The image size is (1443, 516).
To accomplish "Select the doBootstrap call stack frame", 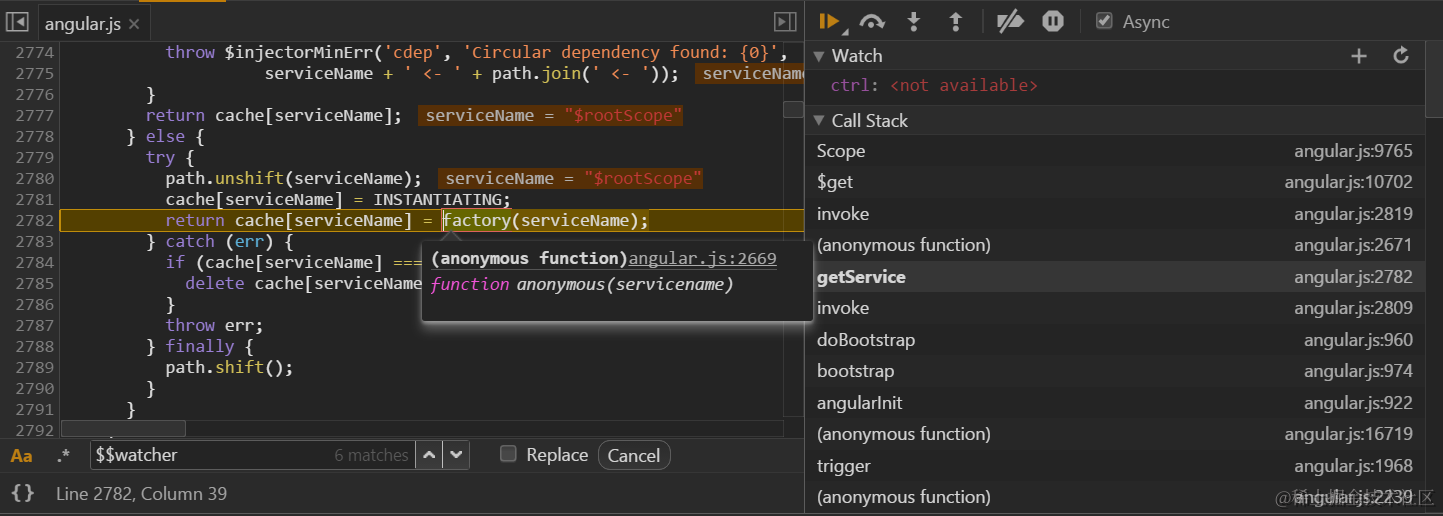I will coord(1115,340).
